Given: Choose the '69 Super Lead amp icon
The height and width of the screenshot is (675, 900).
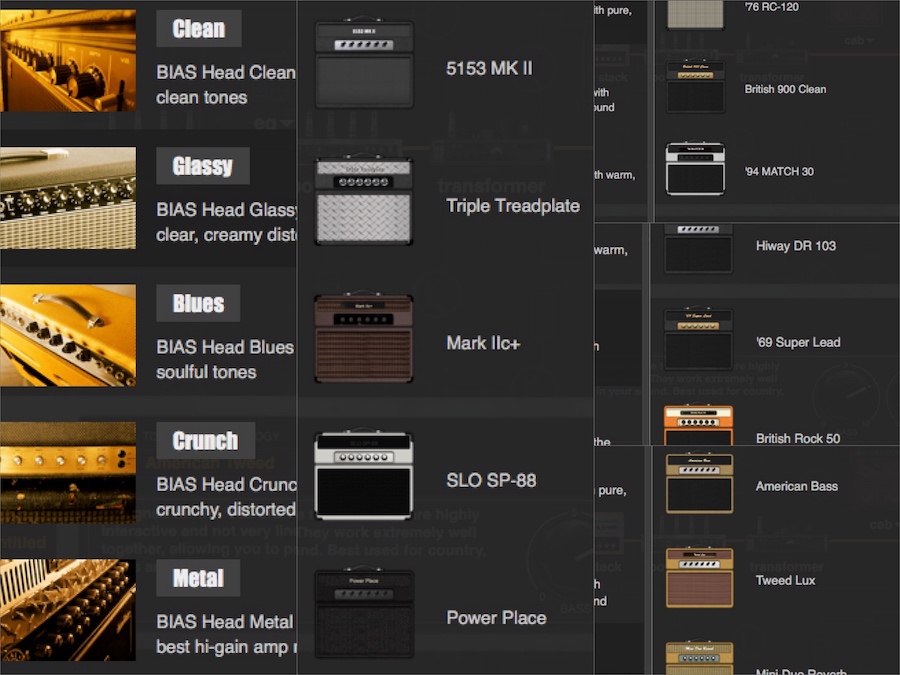Looking at the screenshot, I should pyautogui.click(x=699, y=338).
